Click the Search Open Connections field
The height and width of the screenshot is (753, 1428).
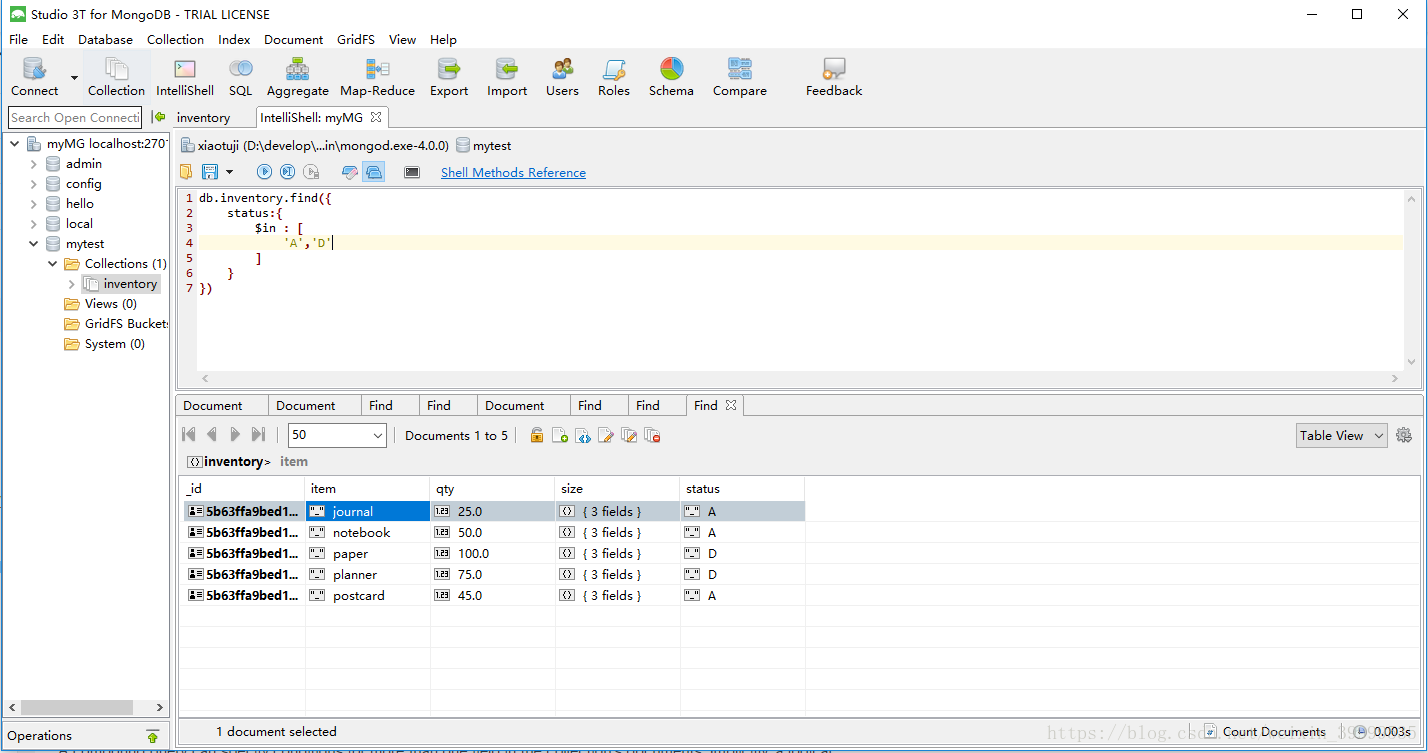pos(75,117)
